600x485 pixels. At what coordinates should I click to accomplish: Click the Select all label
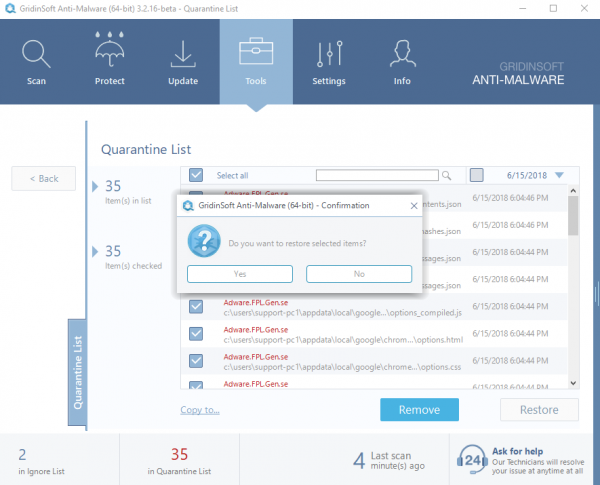point(232,176)
